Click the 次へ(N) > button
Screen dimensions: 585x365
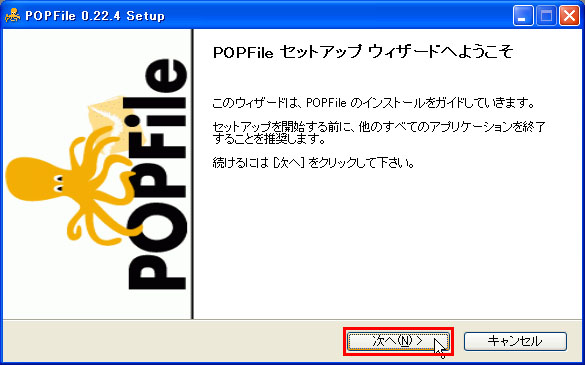398,341
